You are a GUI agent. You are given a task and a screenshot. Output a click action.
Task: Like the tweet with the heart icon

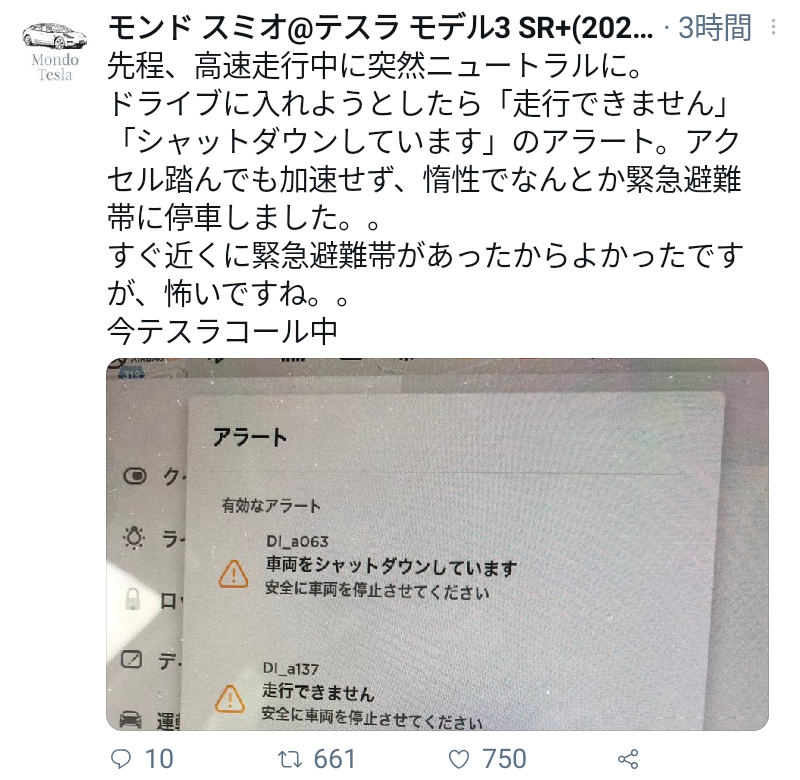pos(459,760)
